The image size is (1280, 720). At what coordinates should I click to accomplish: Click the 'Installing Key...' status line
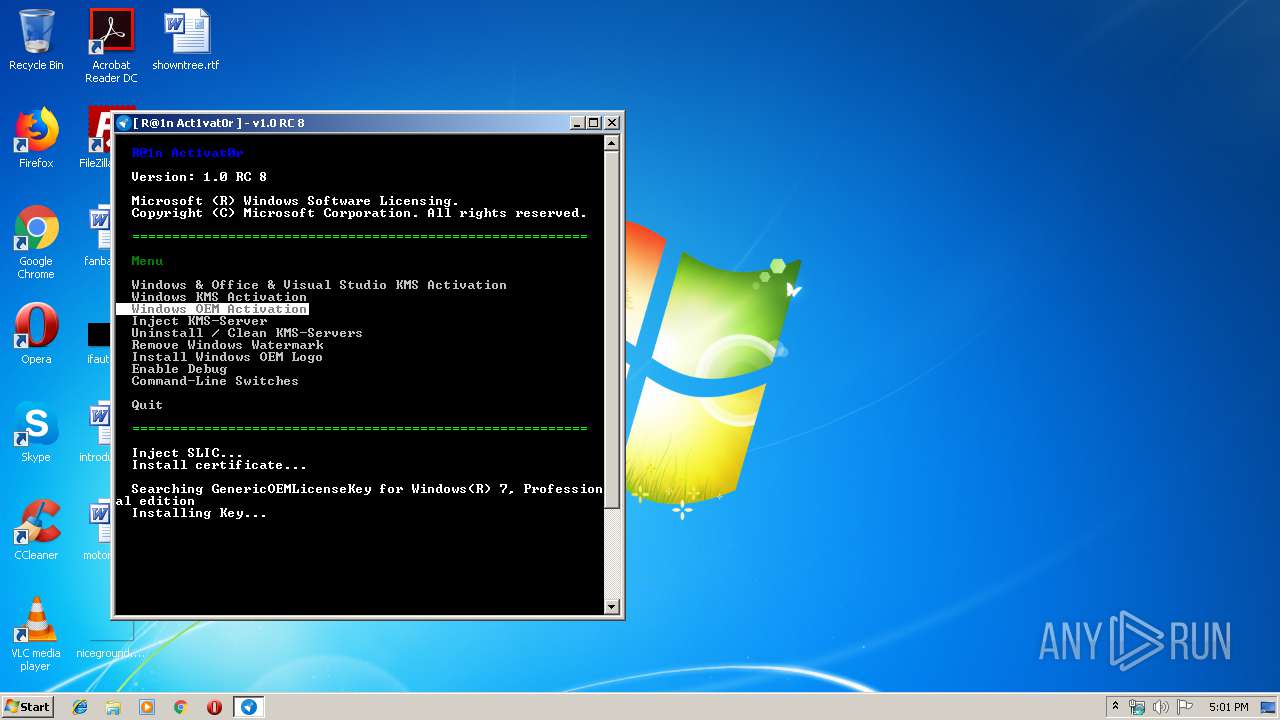coord(199,513)
